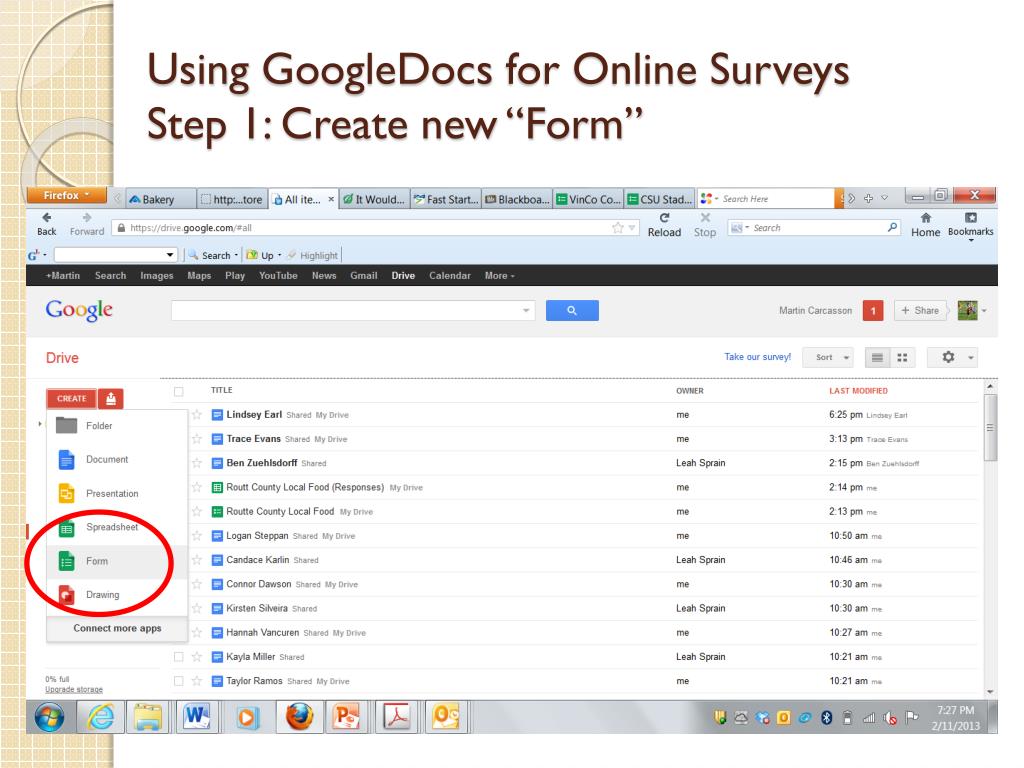The height and width of the screenshot is (768, 1024).
Task: Click the spreadsheet icon for Routt County Responses
Action: (x=217, y=487)
